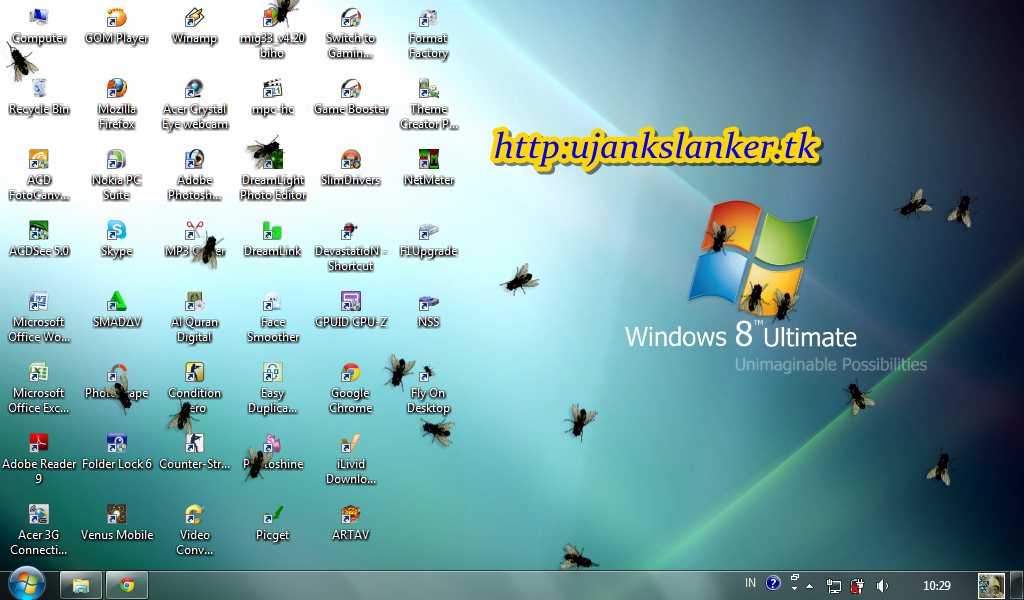Click the F1Upgrade shortcut
The width and height of the screenshot is (1024, 600).
pyautogui.click(x=428, y=239)
